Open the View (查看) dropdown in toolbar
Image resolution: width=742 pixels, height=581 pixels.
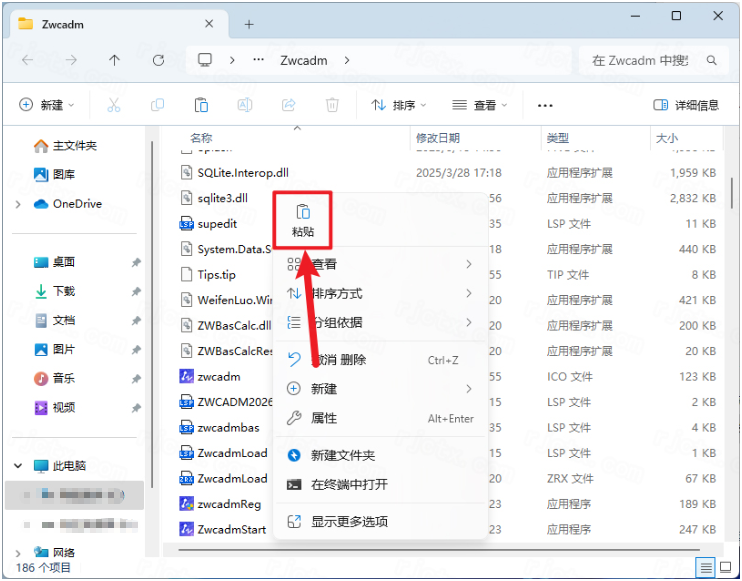pos(480,105)
